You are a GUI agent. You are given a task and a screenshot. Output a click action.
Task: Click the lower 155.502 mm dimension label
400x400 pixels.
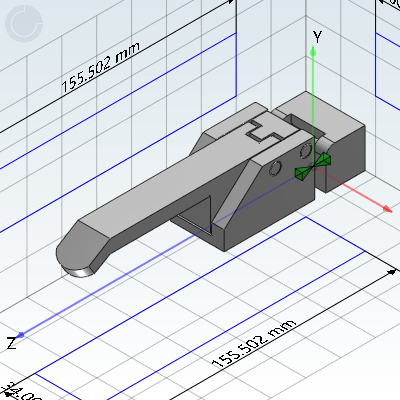[254, 343]
